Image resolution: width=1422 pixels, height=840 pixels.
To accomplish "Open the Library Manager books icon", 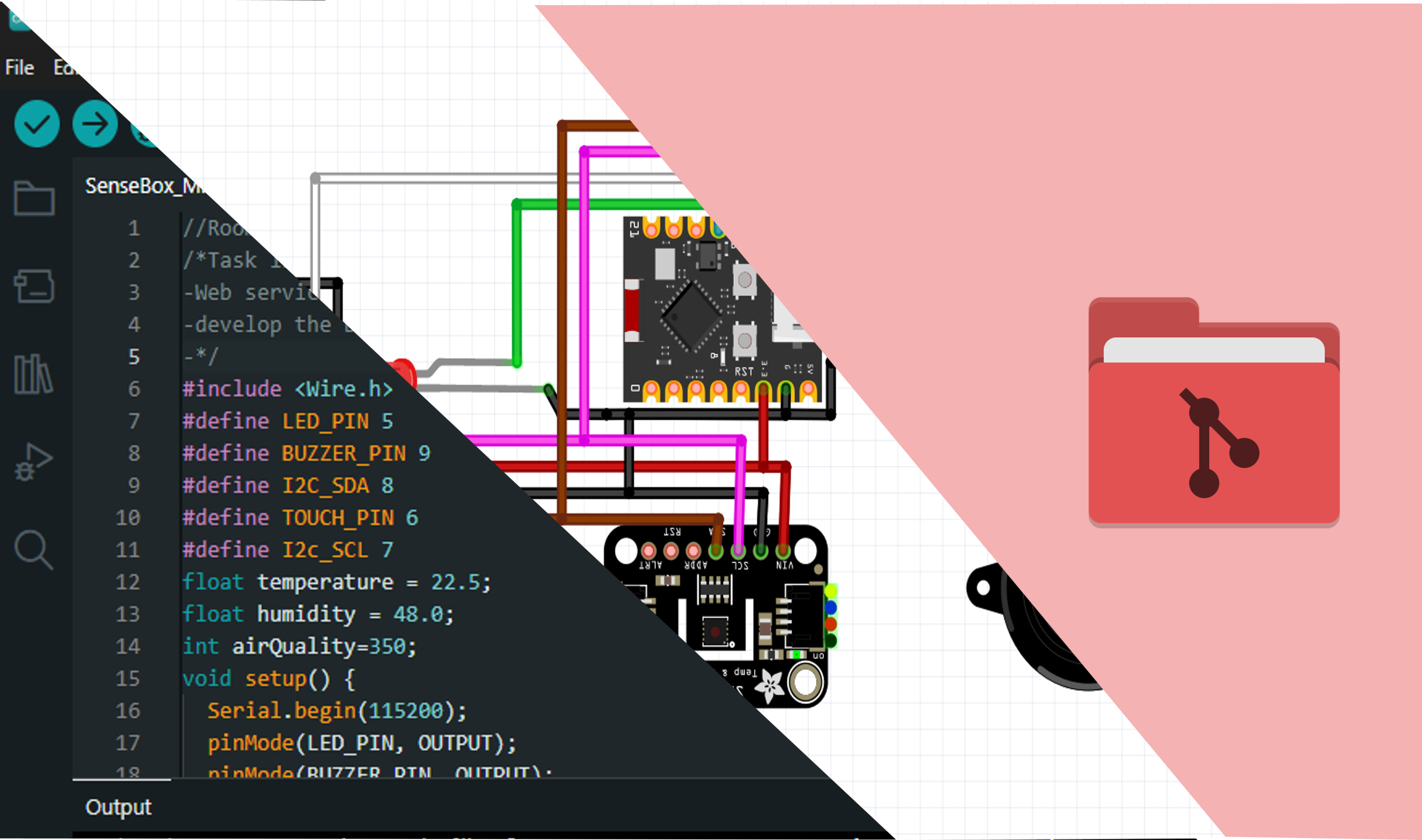I will 33,373.
